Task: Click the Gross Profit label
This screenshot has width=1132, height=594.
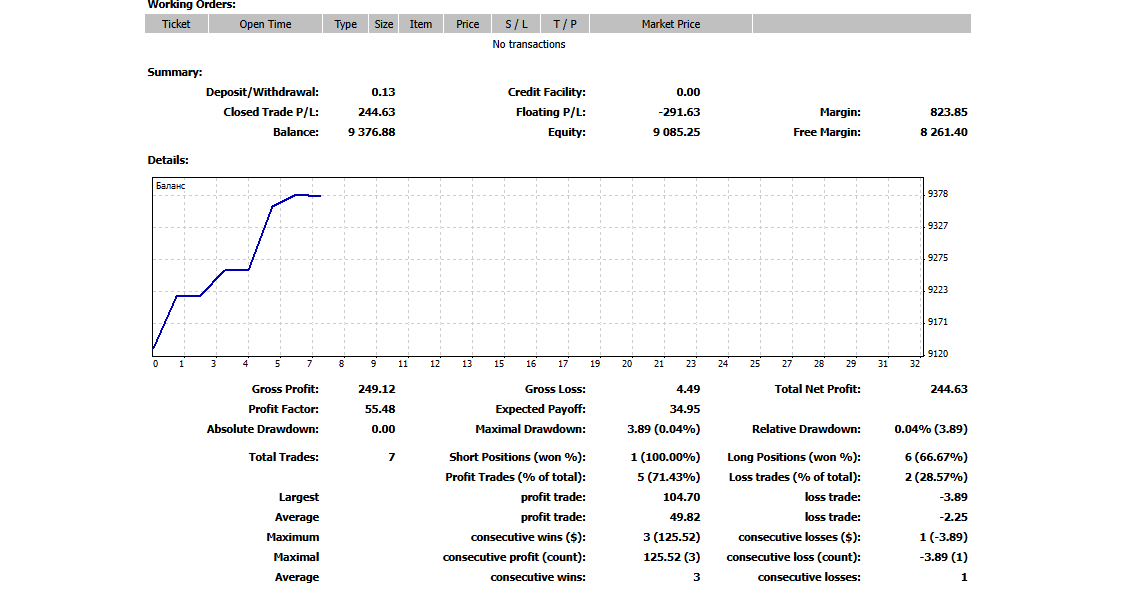Action: pos(285,389)
